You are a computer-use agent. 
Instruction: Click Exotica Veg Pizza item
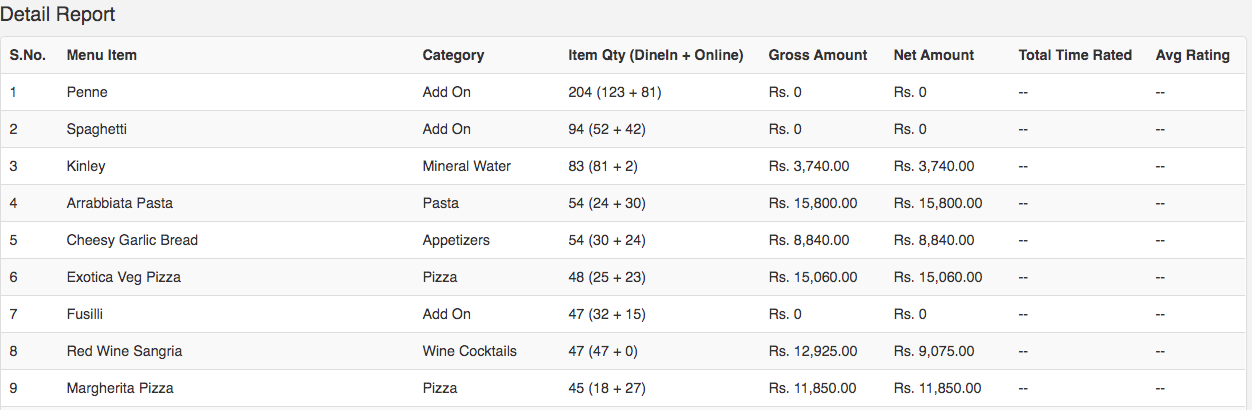[x=124, y=277]
